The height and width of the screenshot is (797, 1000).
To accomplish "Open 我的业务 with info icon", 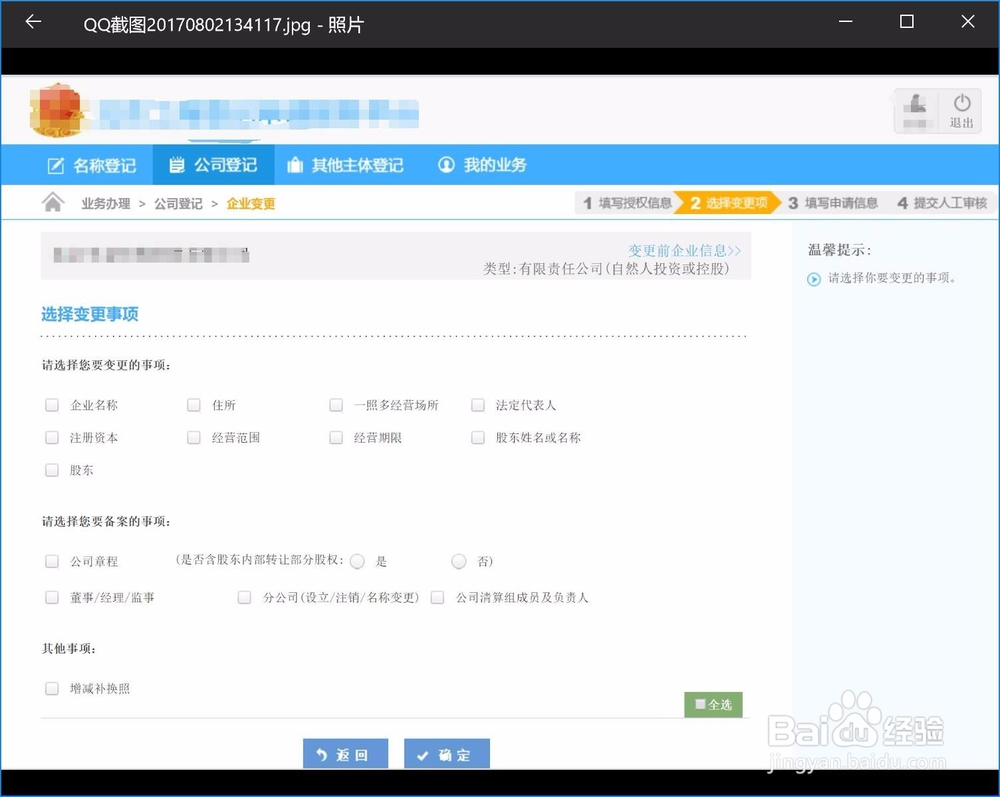I will [x=481, y=165].
